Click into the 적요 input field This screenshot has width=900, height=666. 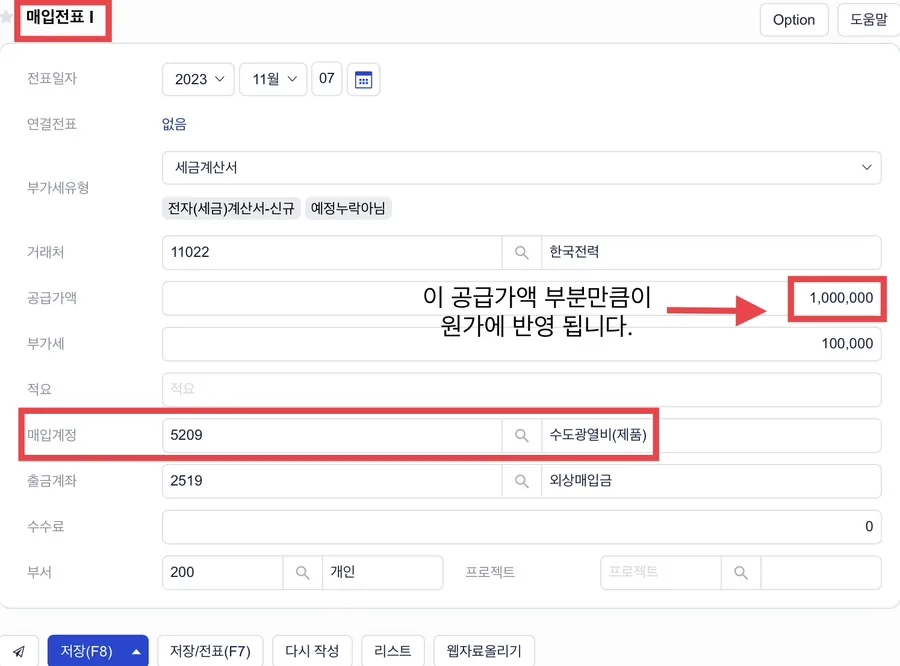[x=521, y=390]
